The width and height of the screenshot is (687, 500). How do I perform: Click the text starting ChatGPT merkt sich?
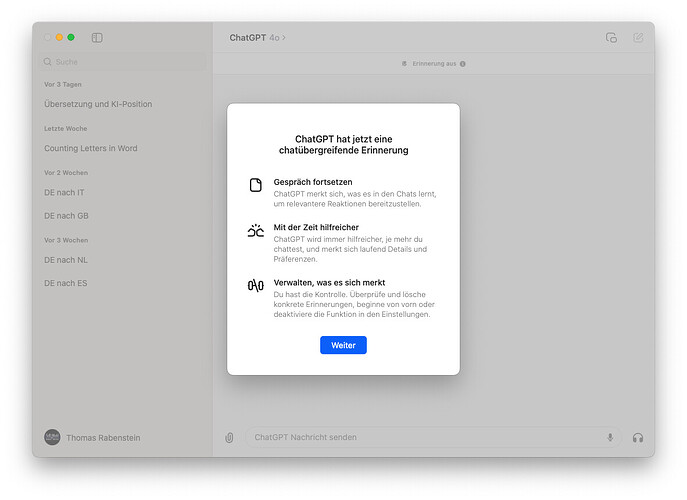pos(355,199)
